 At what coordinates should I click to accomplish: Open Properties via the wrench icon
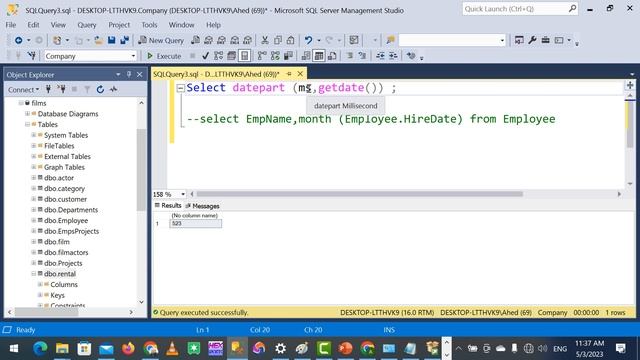[x=532, y=40]
